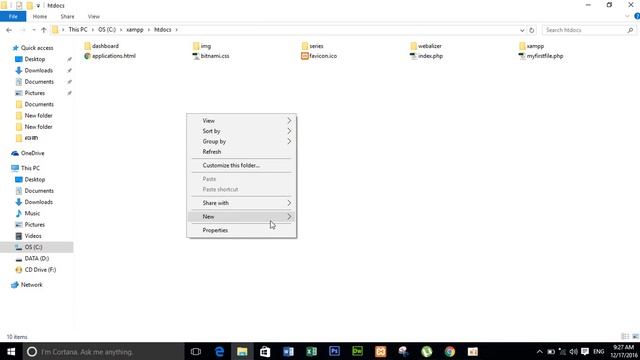
Task: Open XAMPP control panel from taskbar
Action: [380, 351]
